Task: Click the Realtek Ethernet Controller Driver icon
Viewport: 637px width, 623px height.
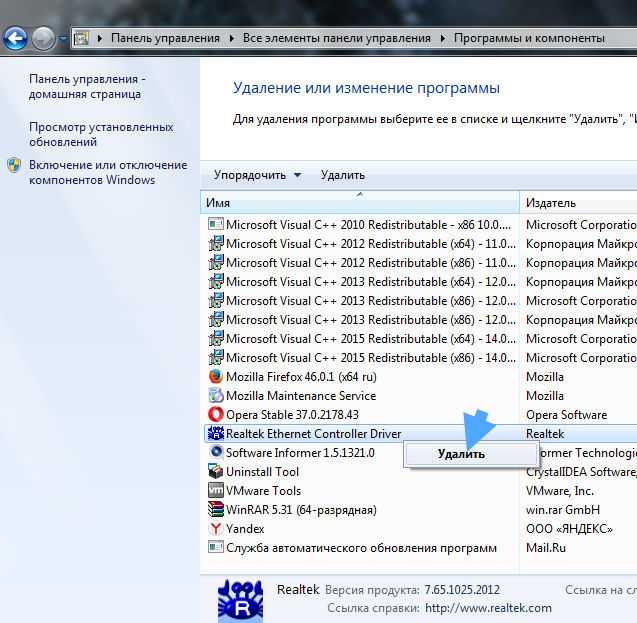Action: pyautogui.click(x=216, y=434)
